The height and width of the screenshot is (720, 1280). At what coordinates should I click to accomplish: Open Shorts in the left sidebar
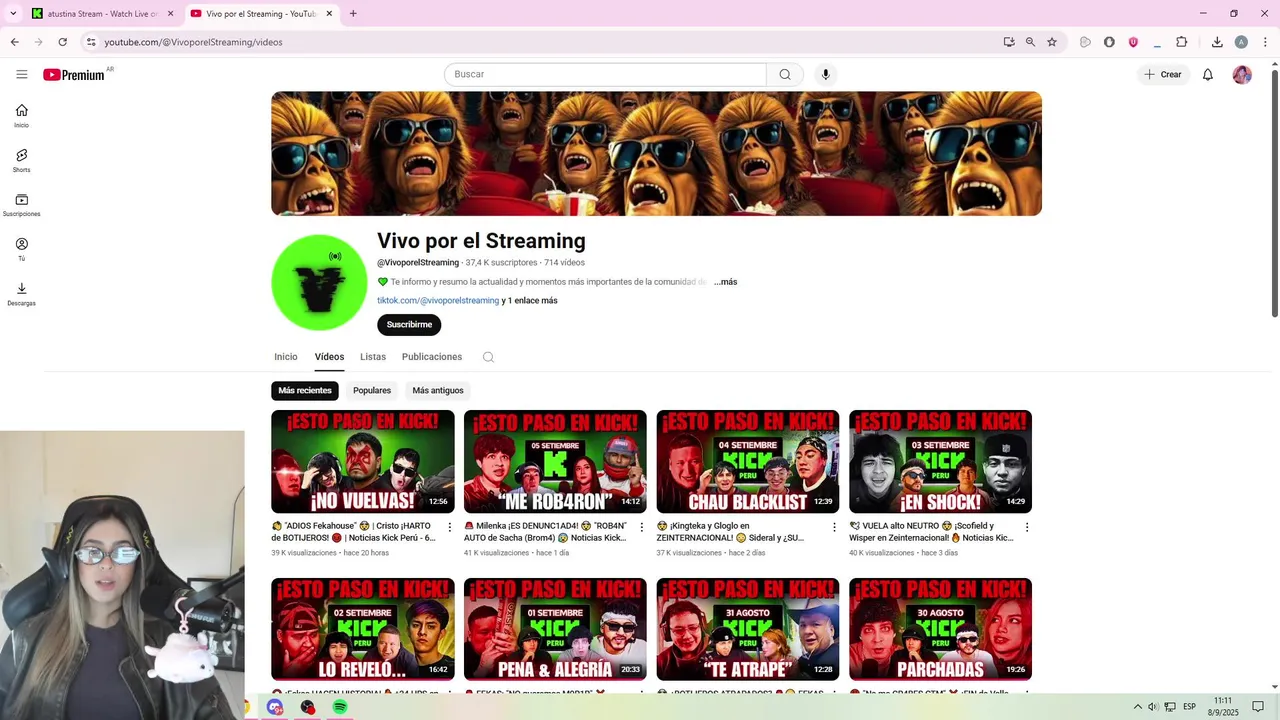click(21, 160)
